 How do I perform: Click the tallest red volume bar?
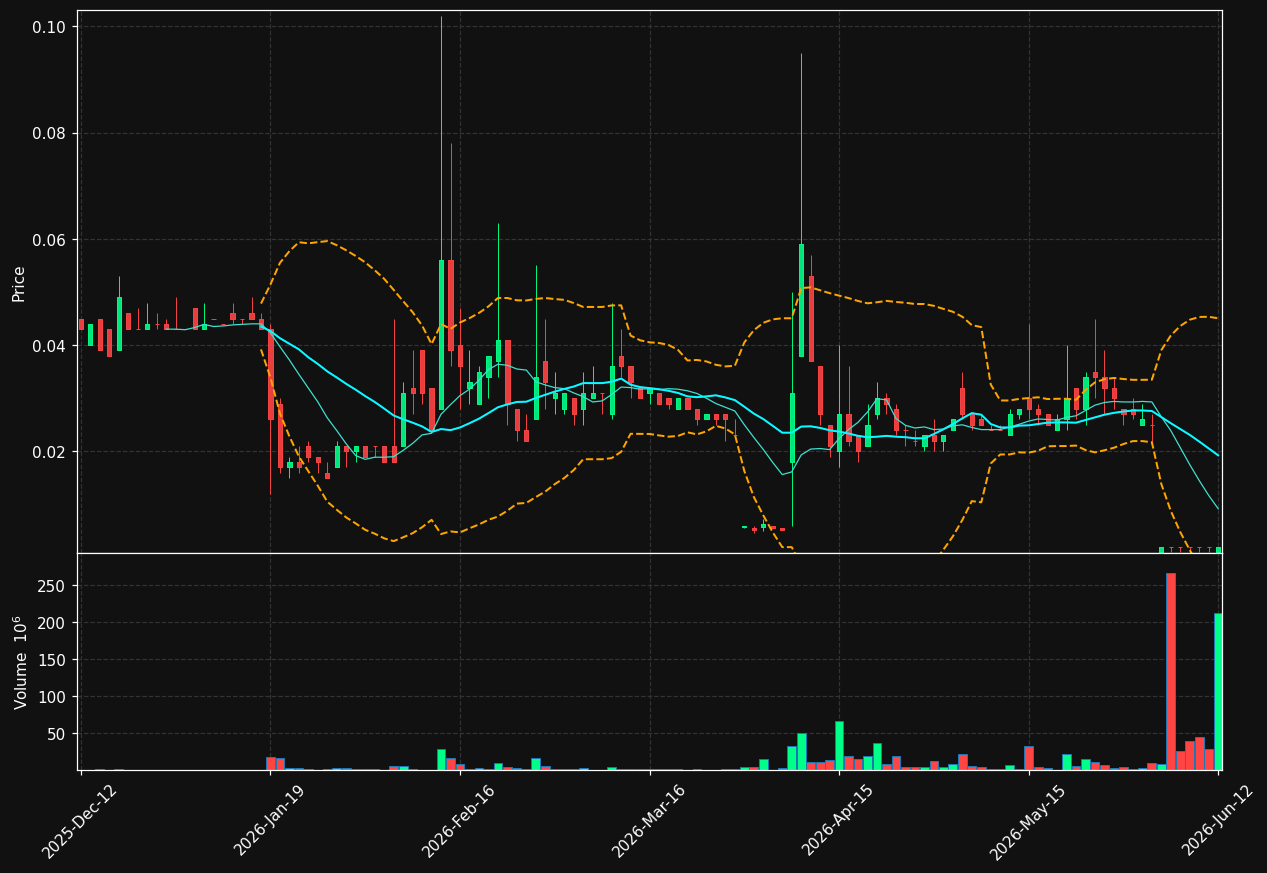tap(1171, 671)
